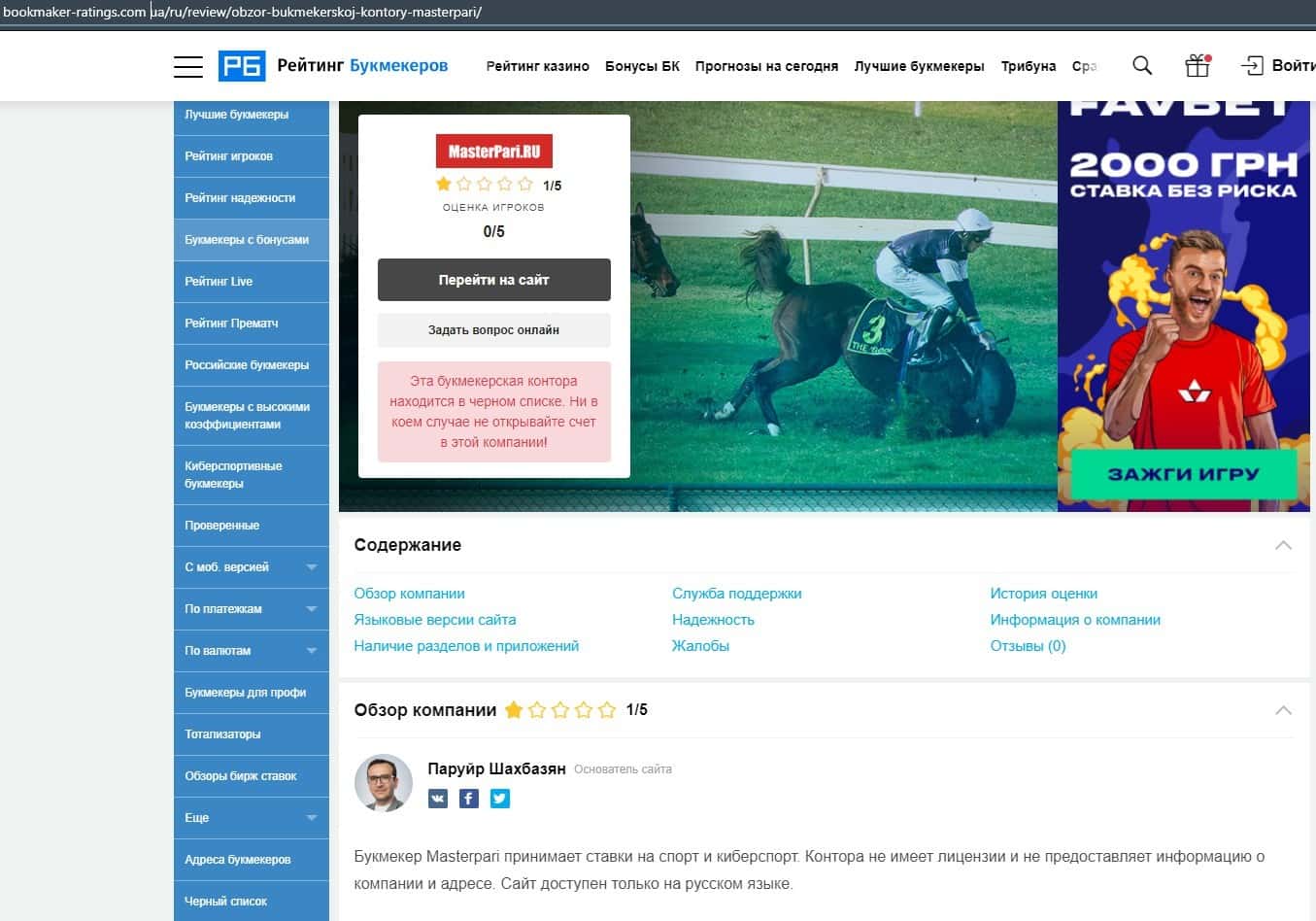Viewport: 1316px width, 921px height.
Task: Click author name Паруйр Шахбазян
Action: 496,768
